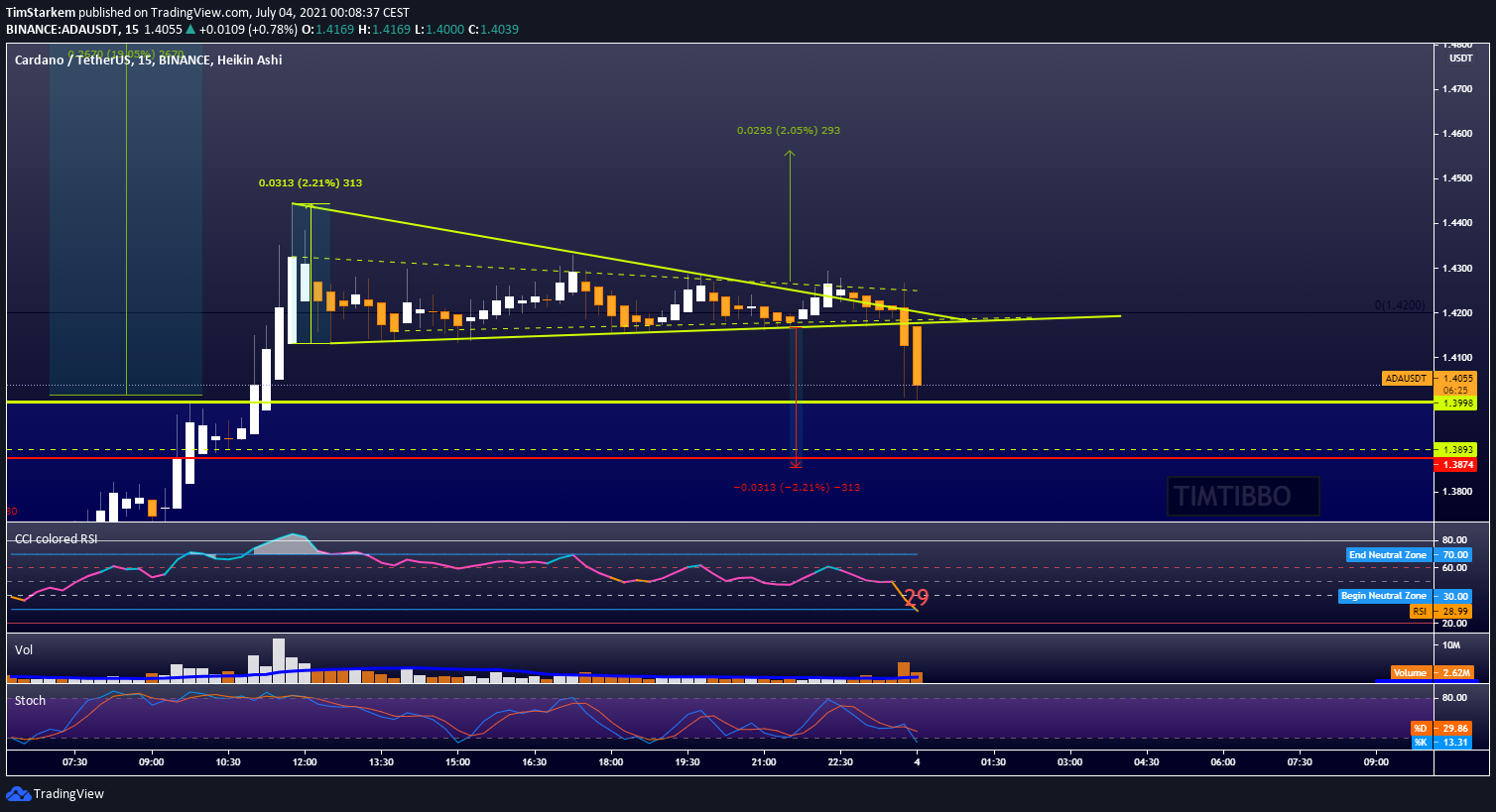Click the 1.4100 price axis label
Screen dimensions: 1496x812
click(1457, 358)
